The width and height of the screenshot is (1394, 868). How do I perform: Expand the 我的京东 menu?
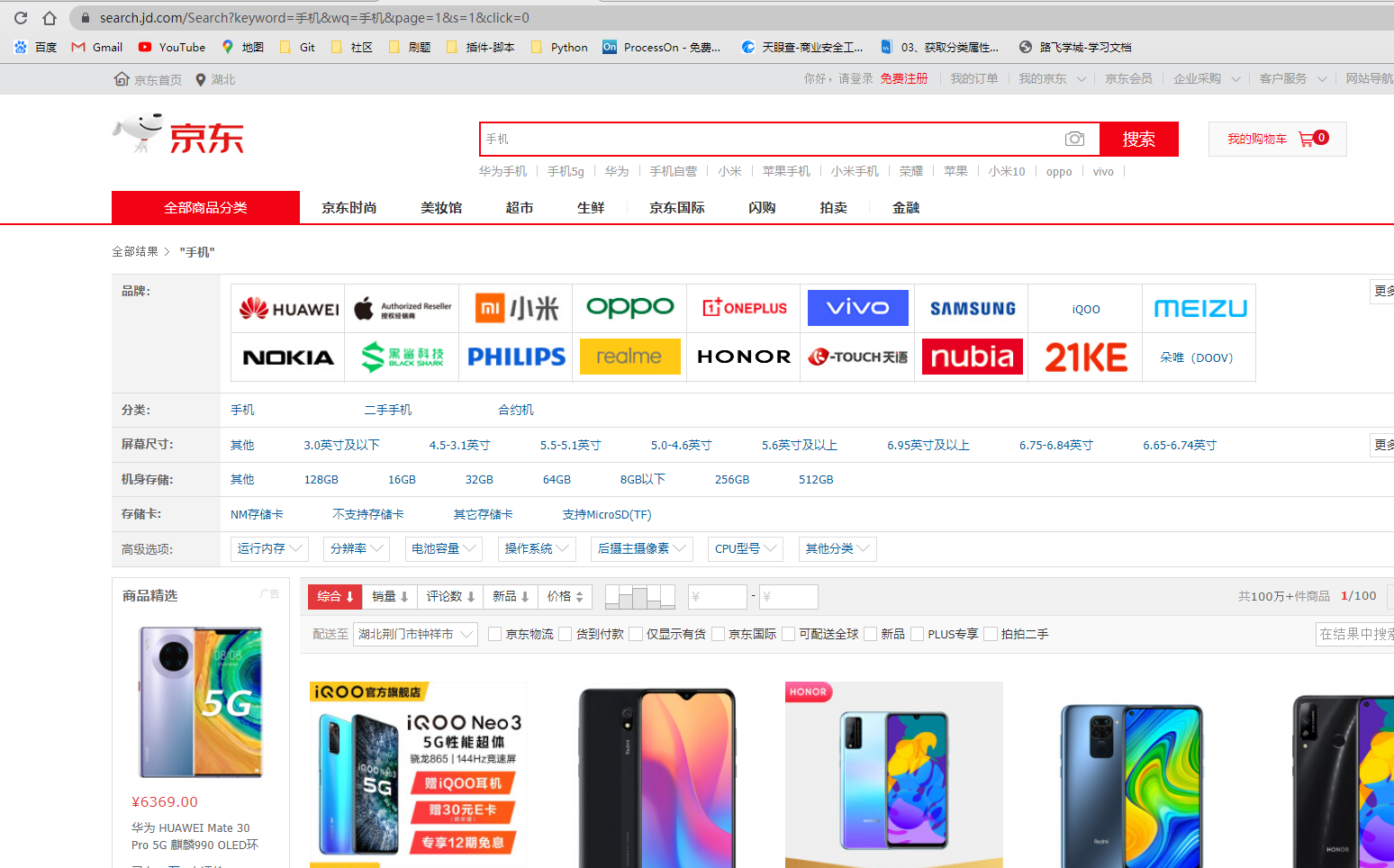tap(1052, 79)
